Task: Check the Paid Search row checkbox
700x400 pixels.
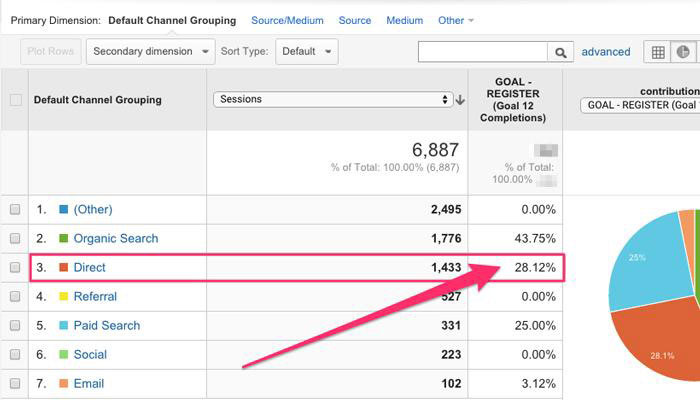Action: point(15,325)
